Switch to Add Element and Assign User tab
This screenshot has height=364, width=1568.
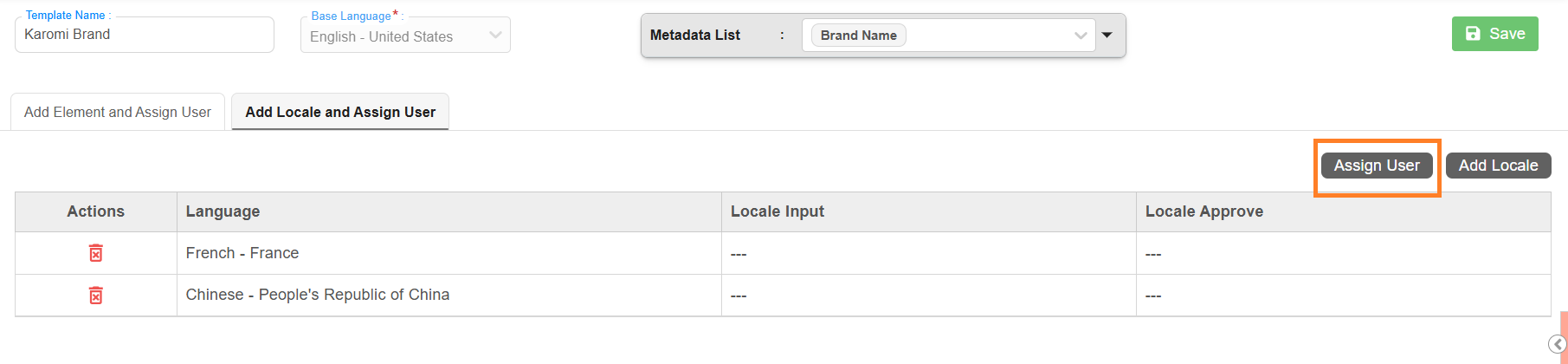coord(118,112)
